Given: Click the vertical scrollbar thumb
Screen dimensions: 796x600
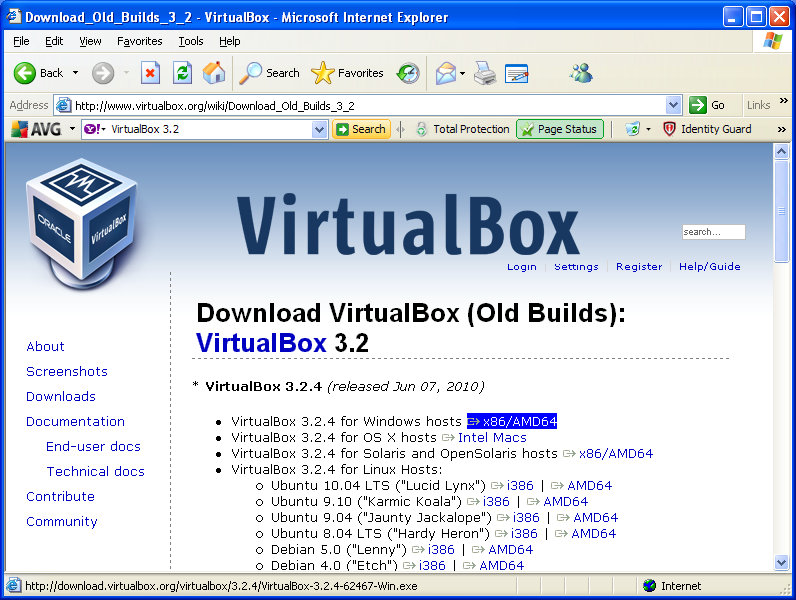Looking at the screenshot, I should tap(781, 211).
